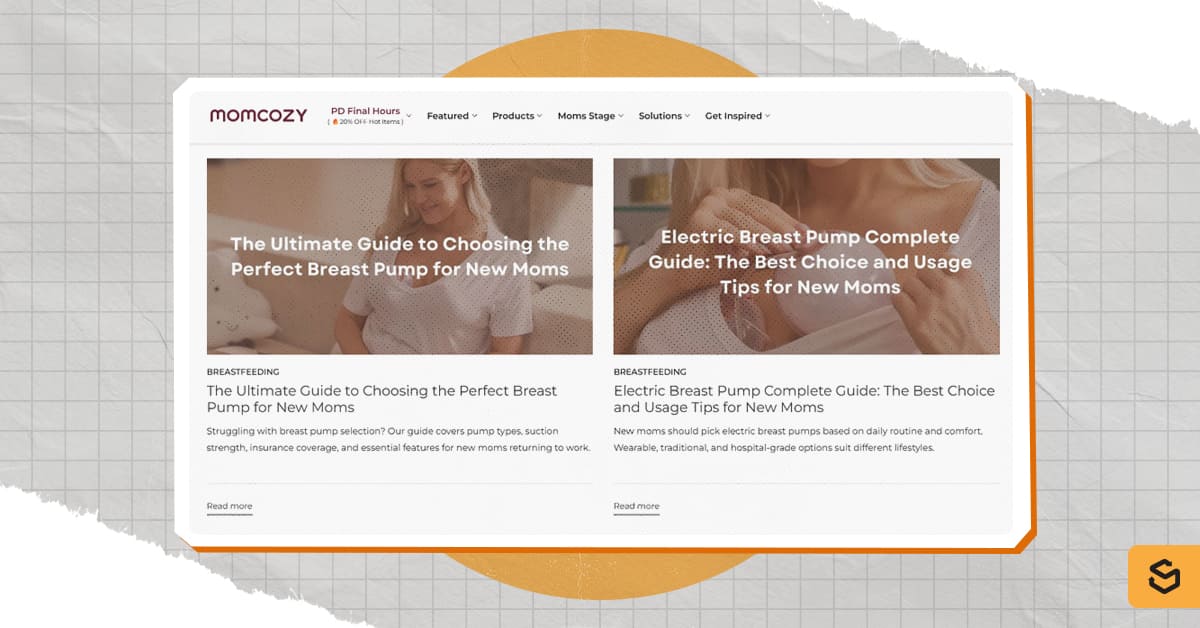Expand the PD Final Hours chevron
The width and height of the screenshot is (1200, 628).
click(x=409, y=116)
